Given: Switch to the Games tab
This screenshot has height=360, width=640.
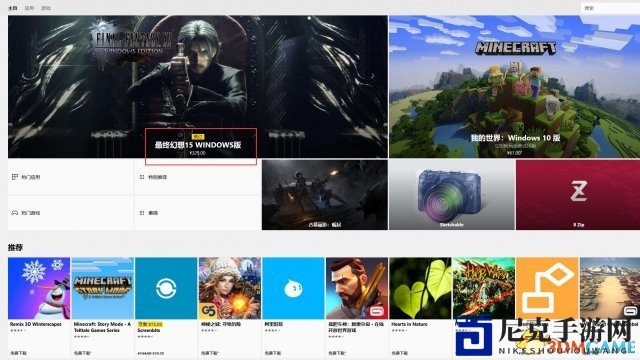Looking at the screenshot, I should pos(46,8).
